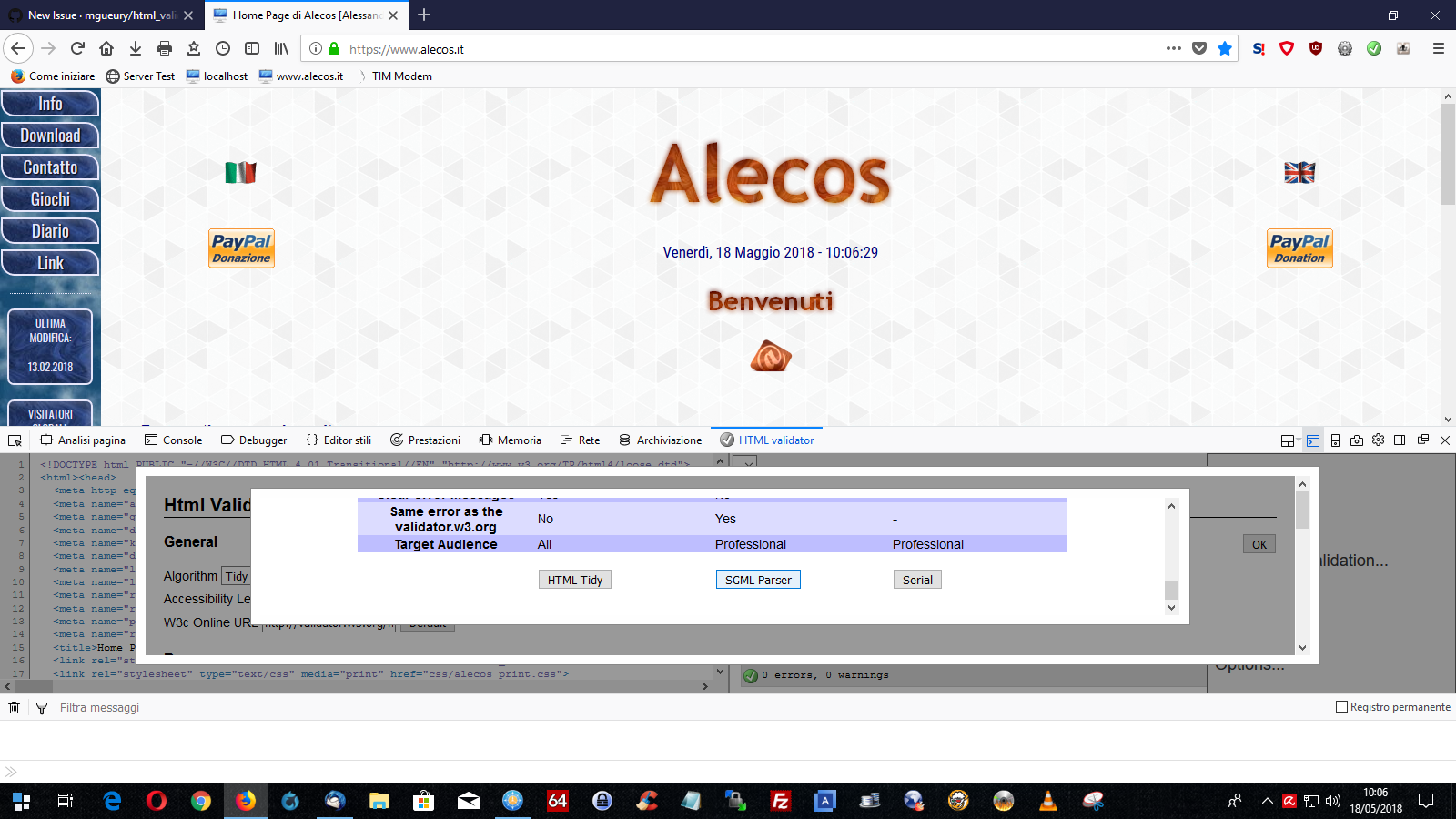Confirm with the OK button
1456x819 pixels.
click(1259, 544)
